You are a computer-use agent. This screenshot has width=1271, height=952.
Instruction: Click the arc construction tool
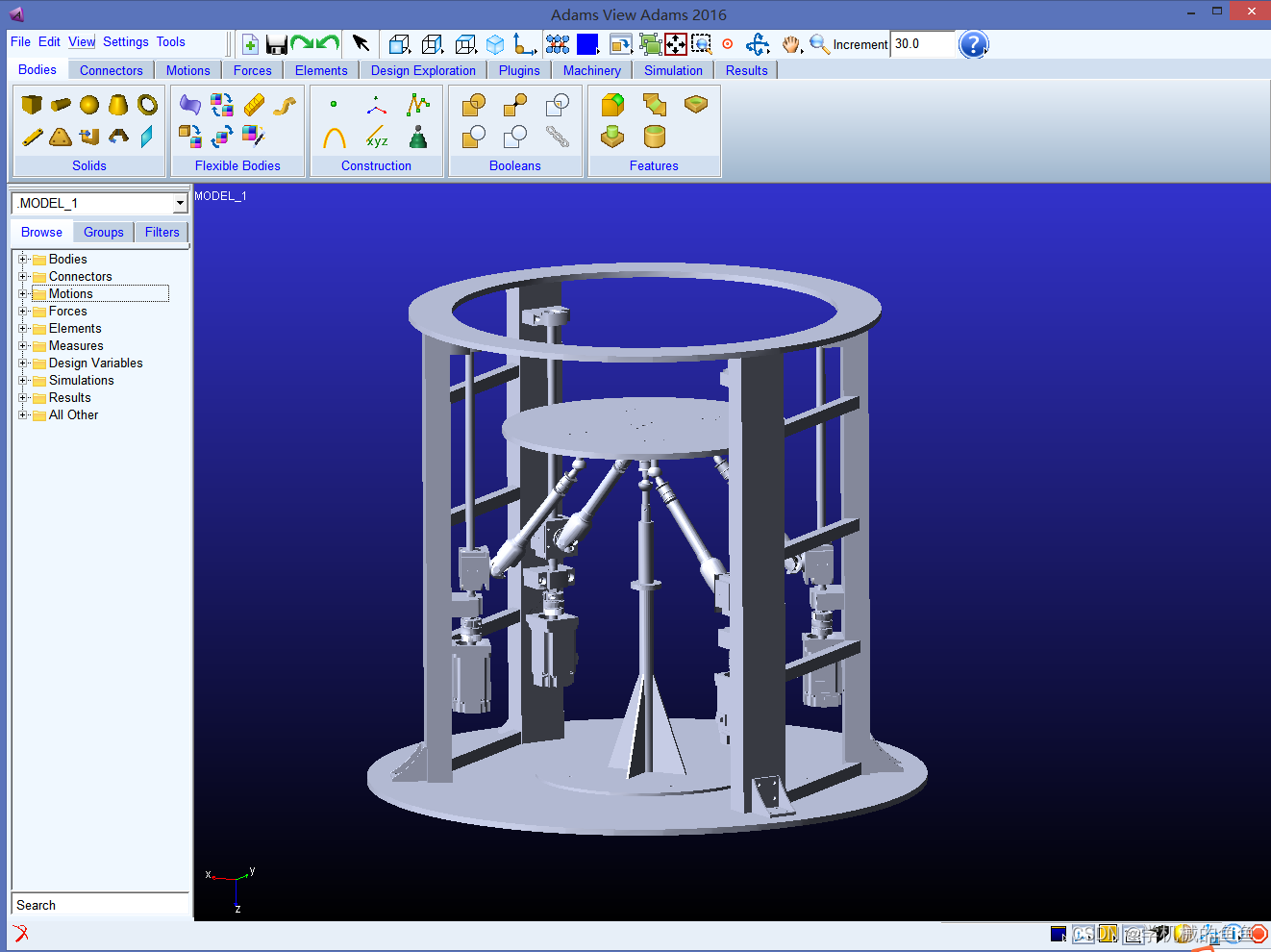click(x=334, y=138)
